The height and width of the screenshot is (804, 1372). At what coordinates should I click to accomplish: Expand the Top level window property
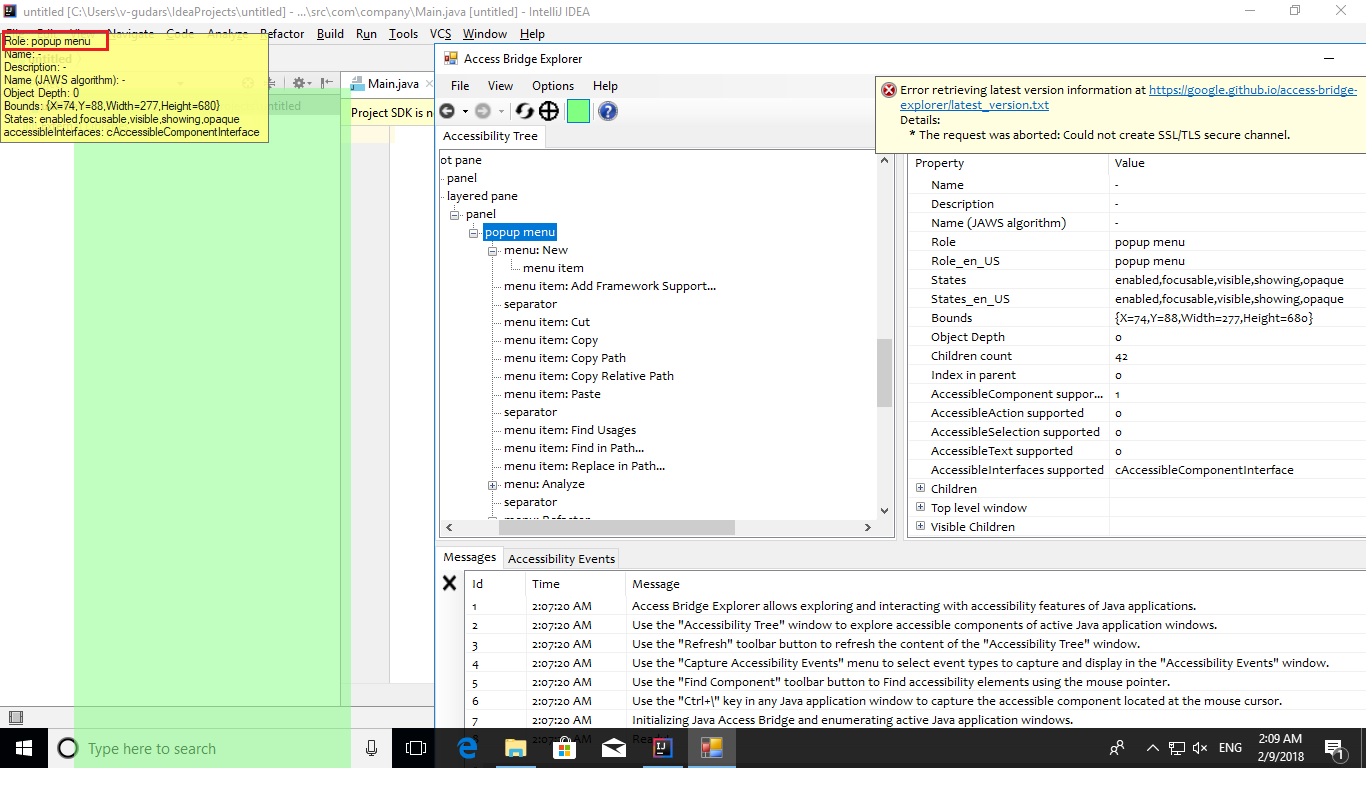click(x=919, y=507)
